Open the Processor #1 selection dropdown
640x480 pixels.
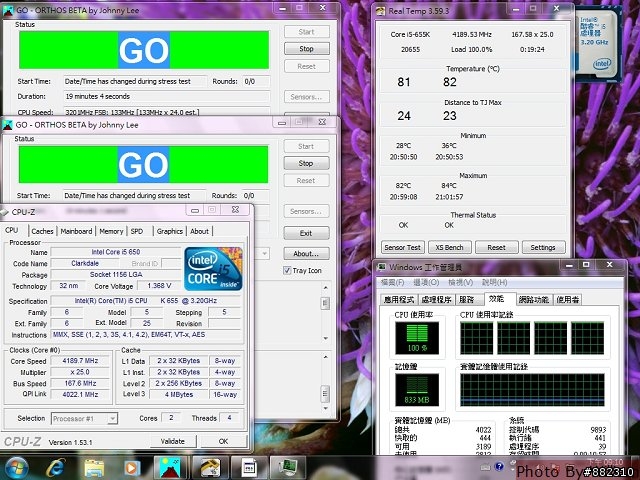113,418
